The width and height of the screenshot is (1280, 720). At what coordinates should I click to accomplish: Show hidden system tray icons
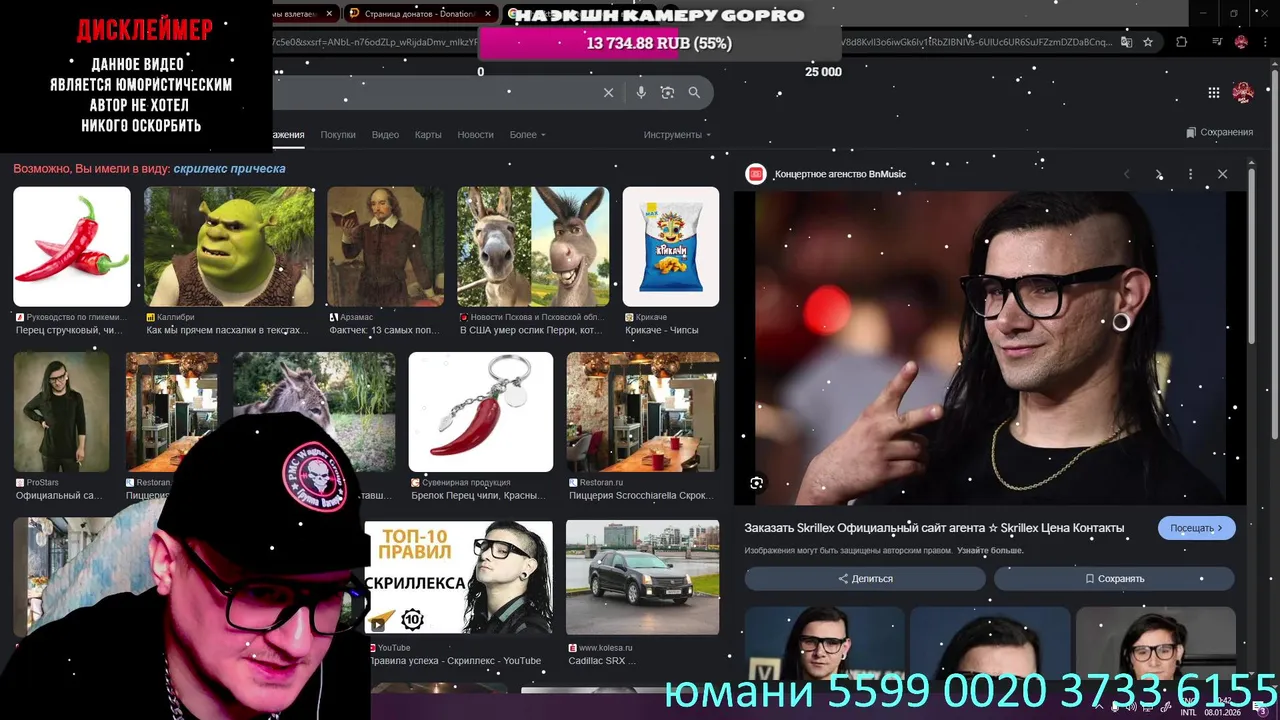click(x=1099, y=708)
